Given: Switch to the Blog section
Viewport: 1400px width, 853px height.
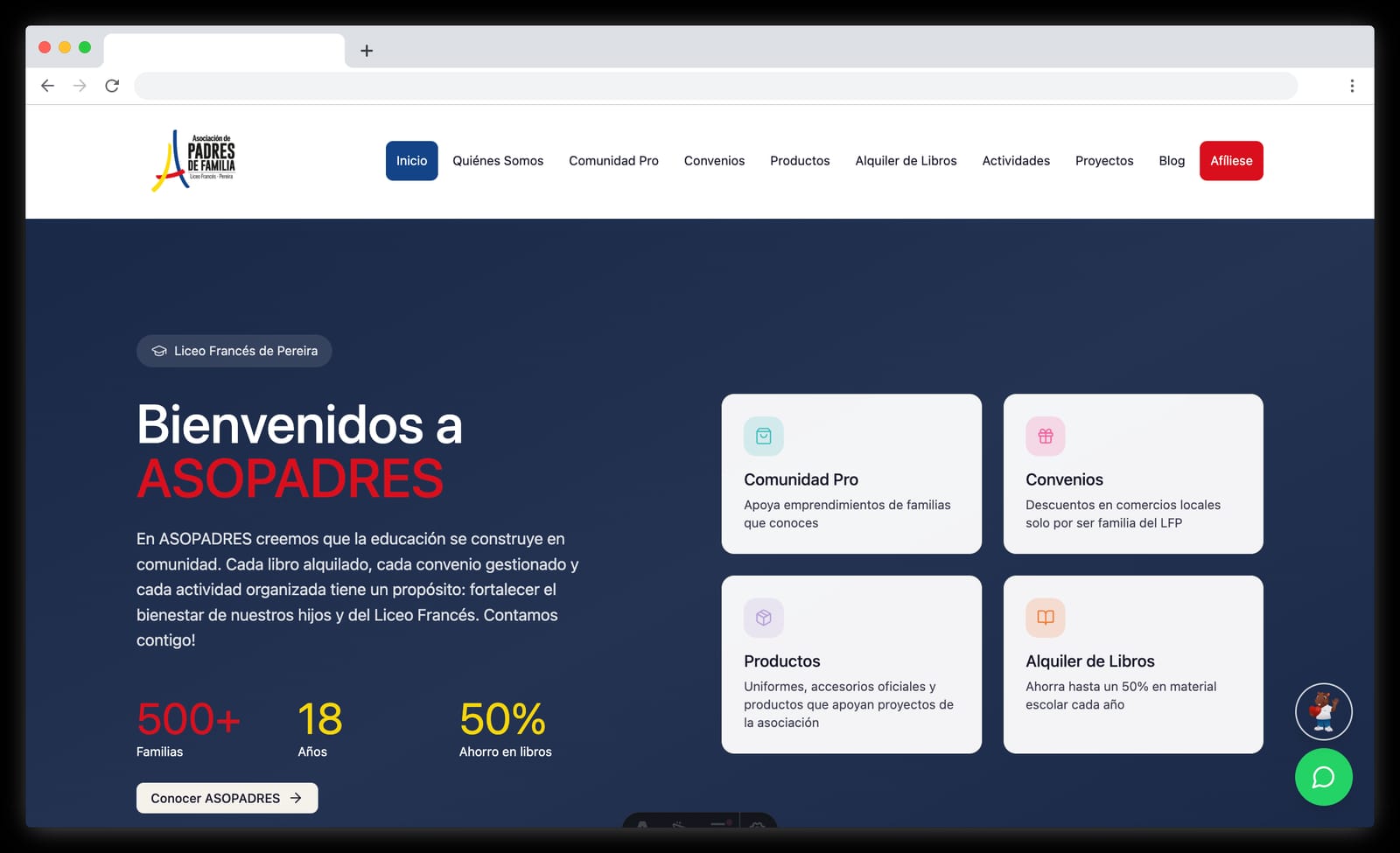Looking at the screenshot, I should [x=1171, y=160].
